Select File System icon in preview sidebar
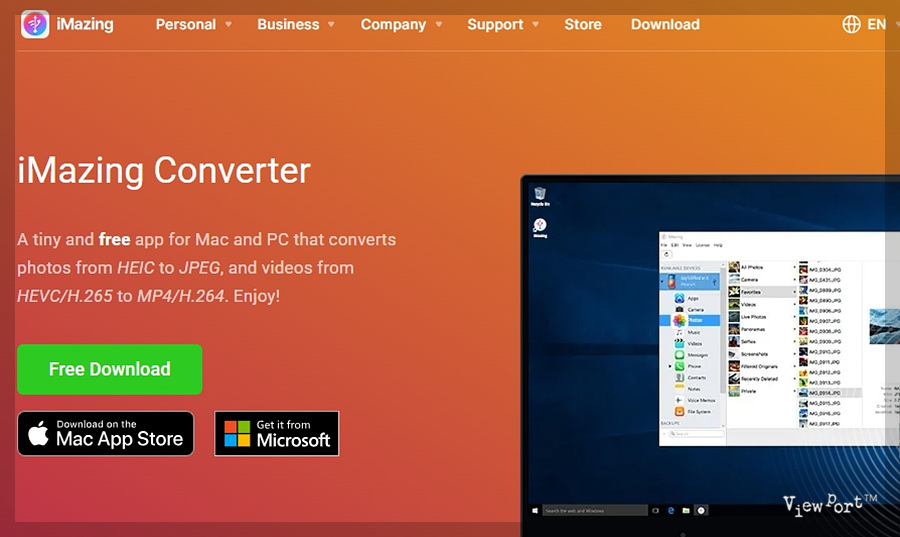The height and width of the screenshot is (537, 900). (x=679, y=411)
